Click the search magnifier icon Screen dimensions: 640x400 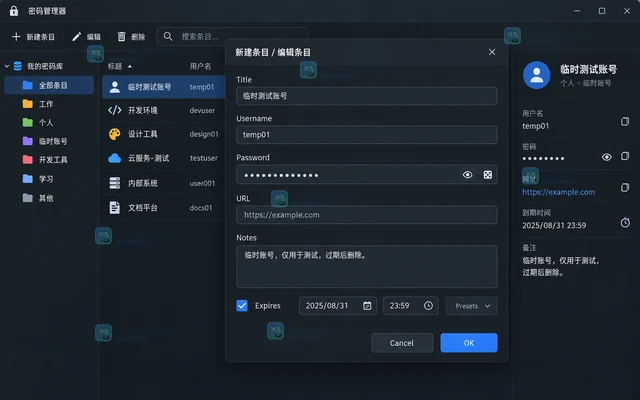168,36
